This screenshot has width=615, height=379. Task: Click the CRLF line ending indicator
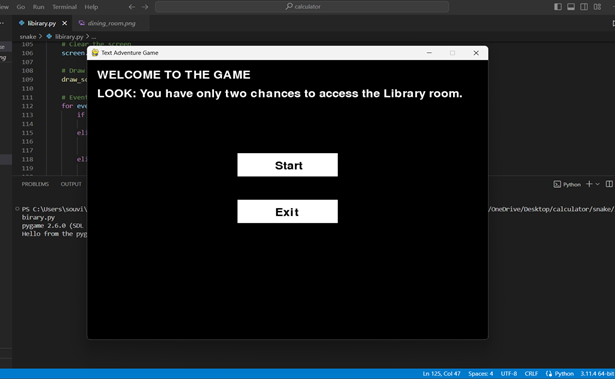point(531,374)
